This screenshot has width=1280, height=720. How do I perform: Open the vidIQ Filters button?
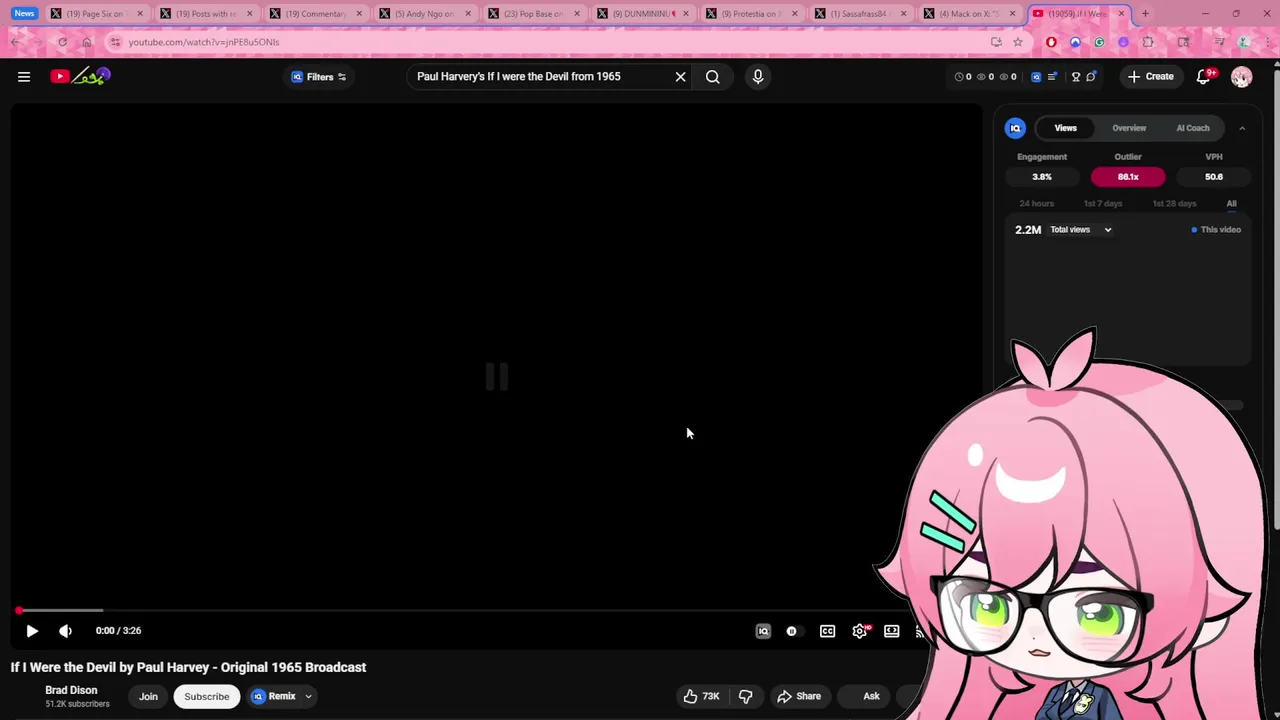319,77
